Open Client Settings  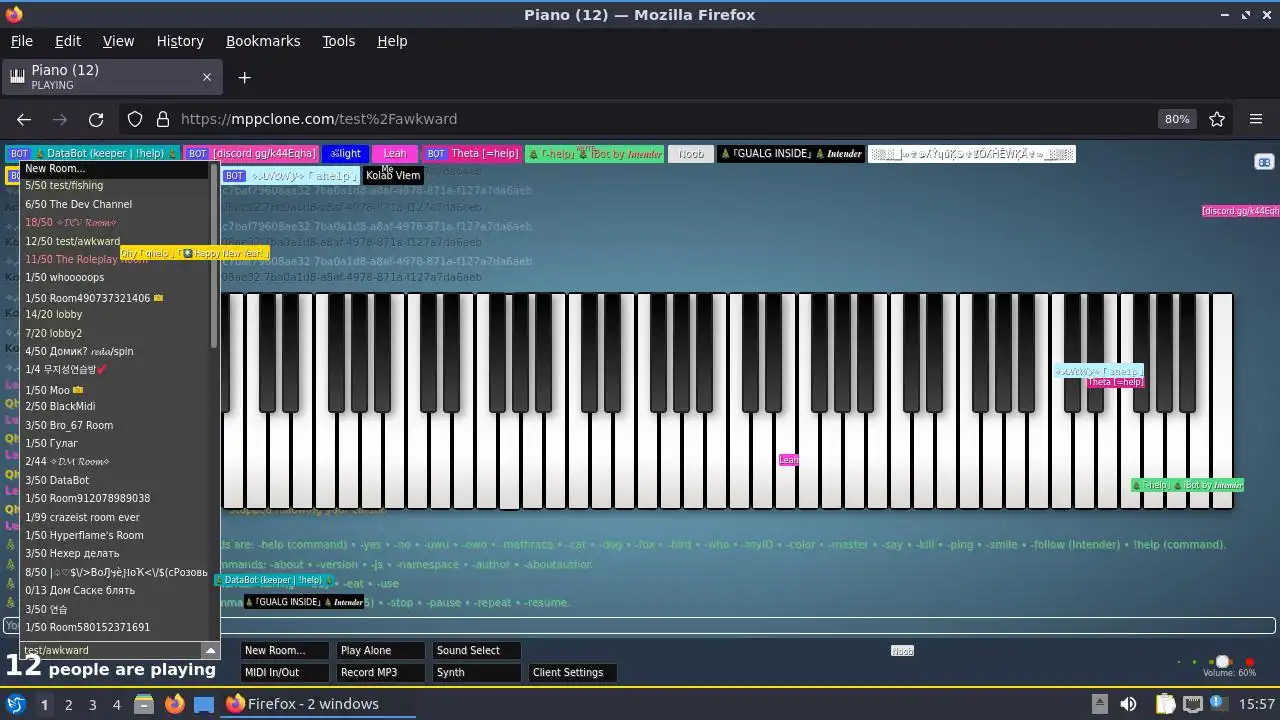click(x=573, y=672)
